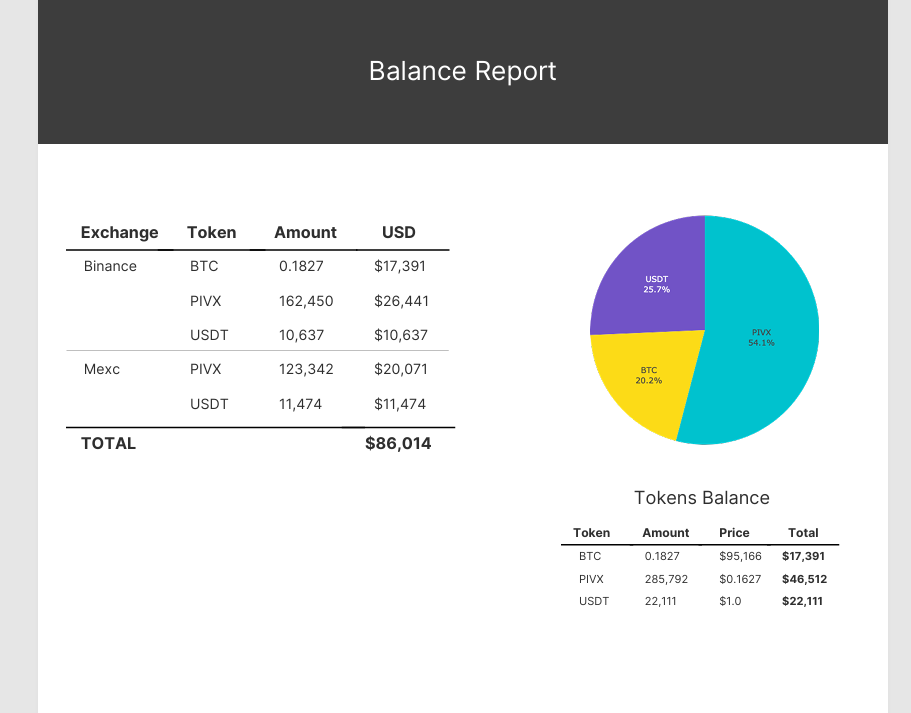Select the Exchange column header
Image resolution: width=911 pixels, height=713 pixels.
[x=119, y=232]
